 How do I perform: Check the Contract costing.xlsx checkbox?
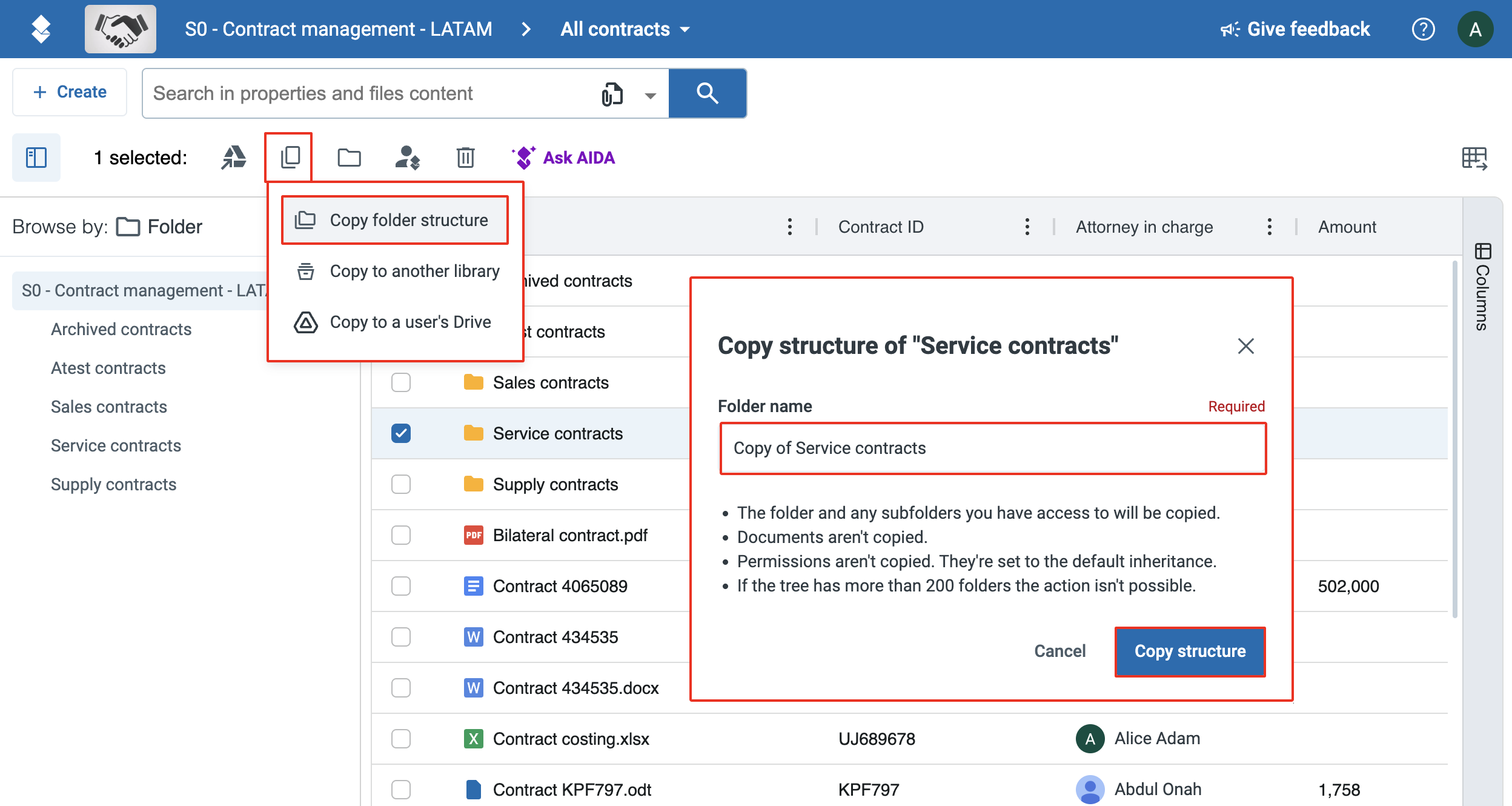(400, 739)
